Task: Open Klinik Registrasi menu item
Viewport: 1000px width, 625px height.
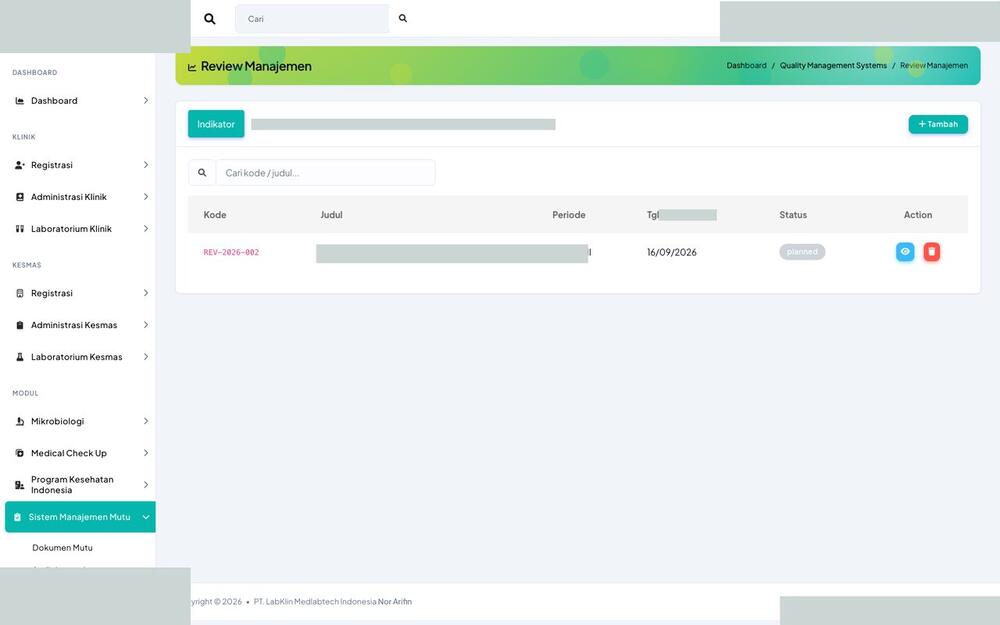Action: 81,165
